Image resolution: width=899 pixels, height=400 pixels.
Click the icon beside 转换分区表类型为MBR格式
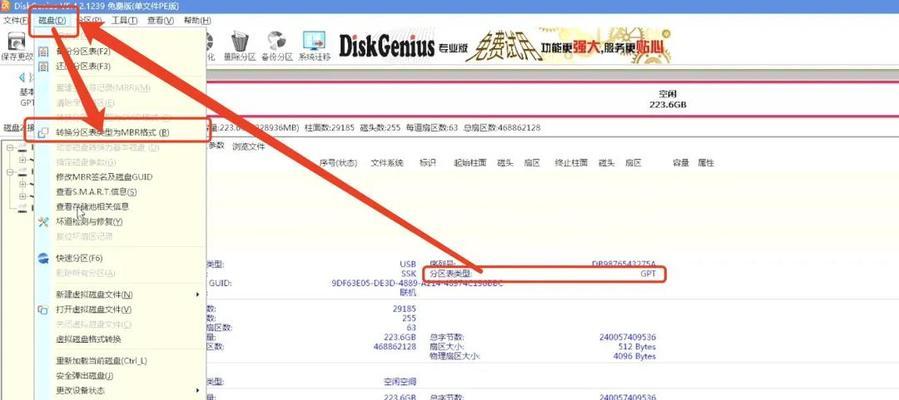(x=43, y=133)
